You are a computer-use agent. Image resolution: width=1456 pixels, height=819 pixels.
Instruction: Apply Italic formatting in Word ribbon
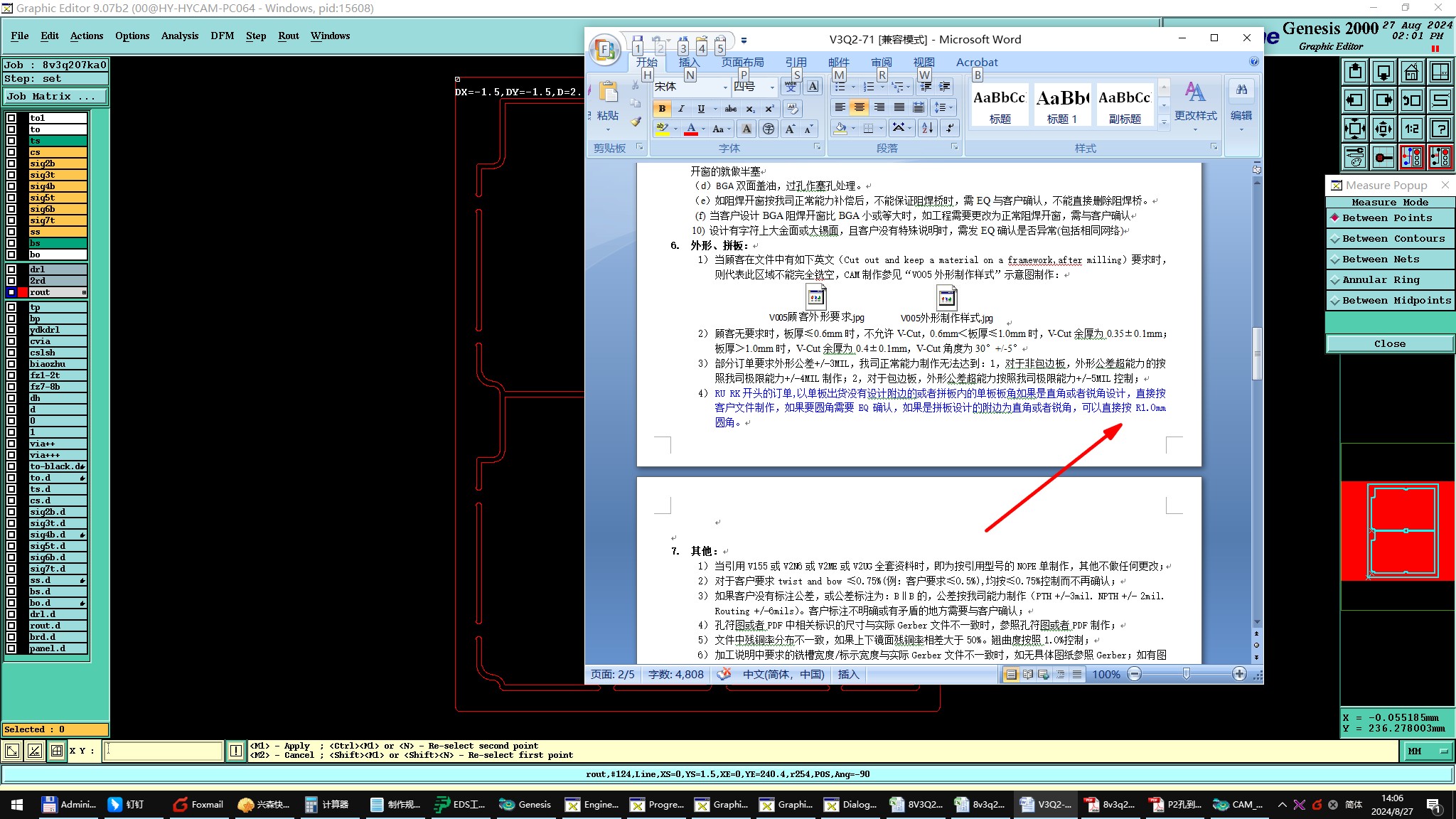681,109
